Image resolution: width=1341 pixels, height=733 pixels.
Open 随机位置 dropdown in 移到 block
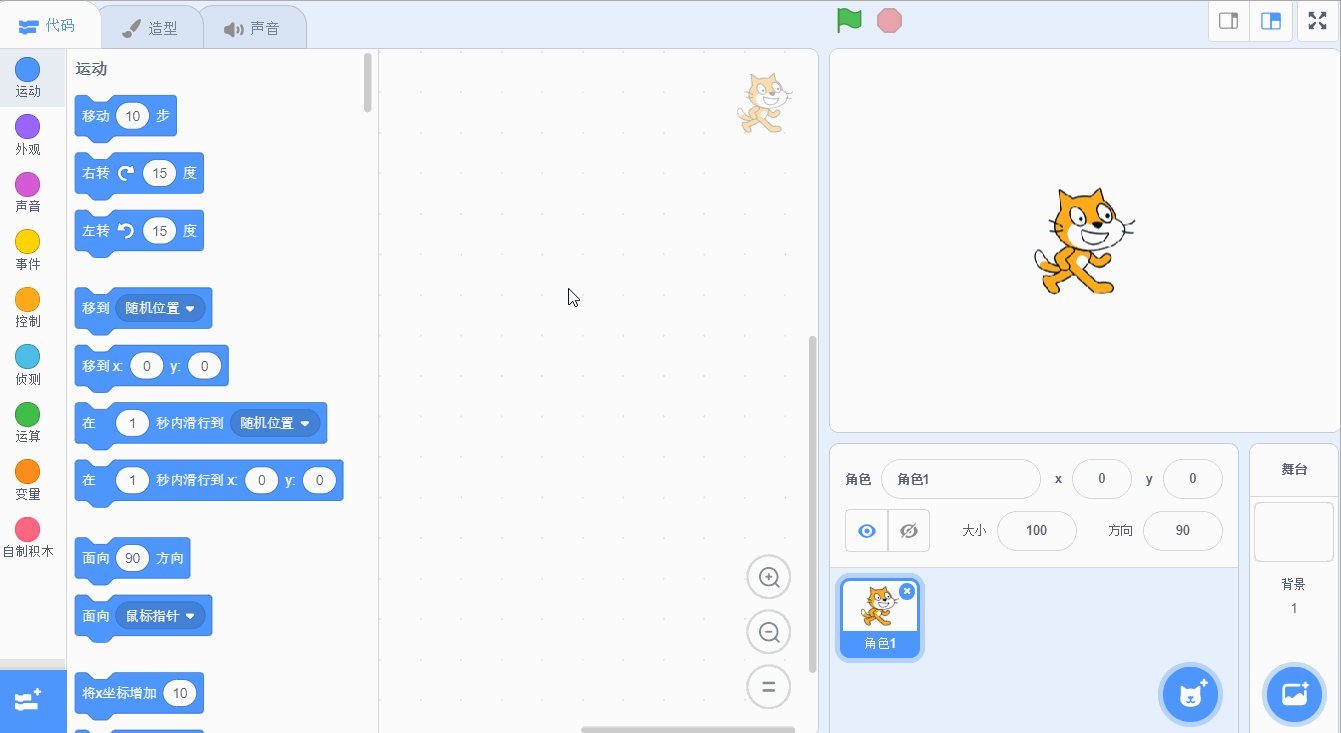tap(161, 308)
